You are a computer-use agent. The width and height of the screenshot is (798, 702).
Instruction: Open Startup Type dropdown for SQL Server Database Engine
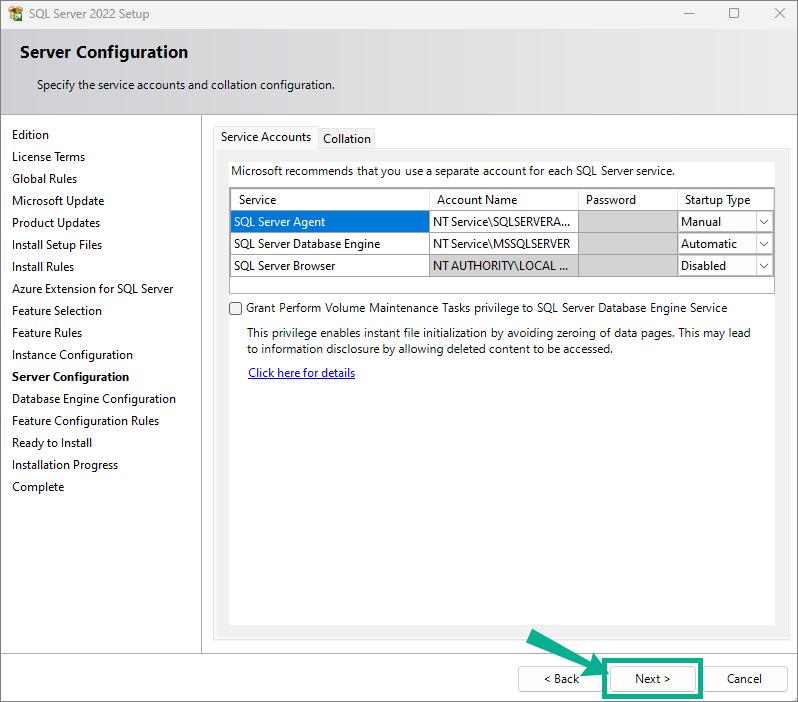(764, 244)
